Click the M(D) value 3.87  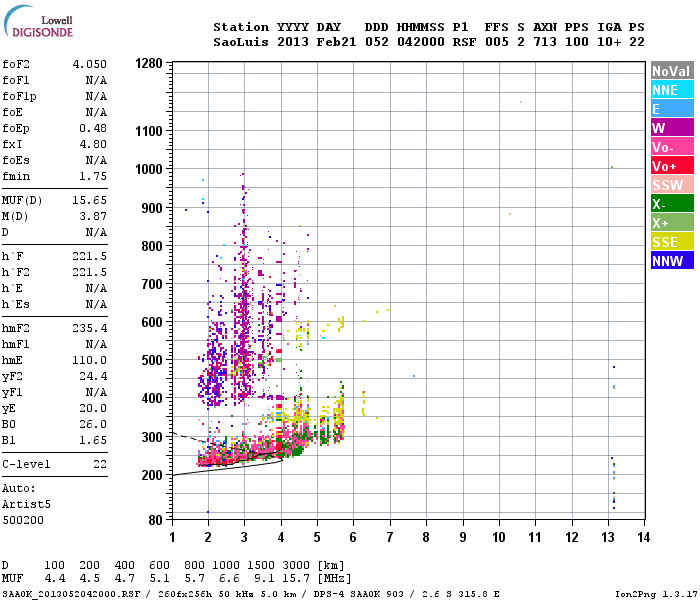point(93,216)
